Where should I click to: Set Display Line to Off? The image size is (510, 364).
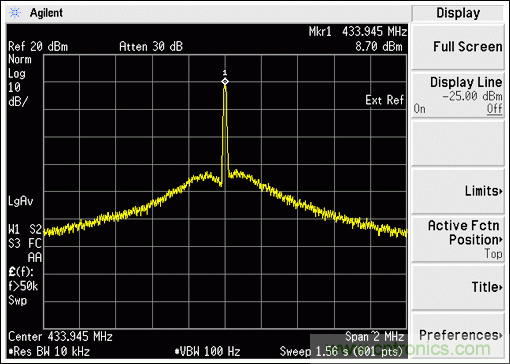point(494,109)
